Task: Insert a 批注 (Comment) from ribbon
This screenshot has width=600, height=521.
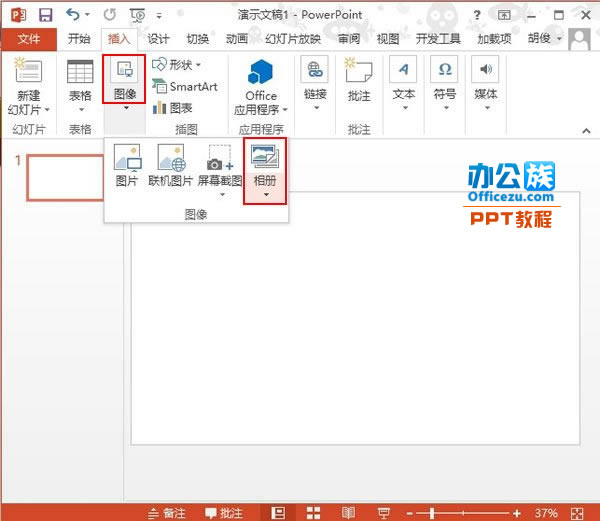Action: click(359, 80)
